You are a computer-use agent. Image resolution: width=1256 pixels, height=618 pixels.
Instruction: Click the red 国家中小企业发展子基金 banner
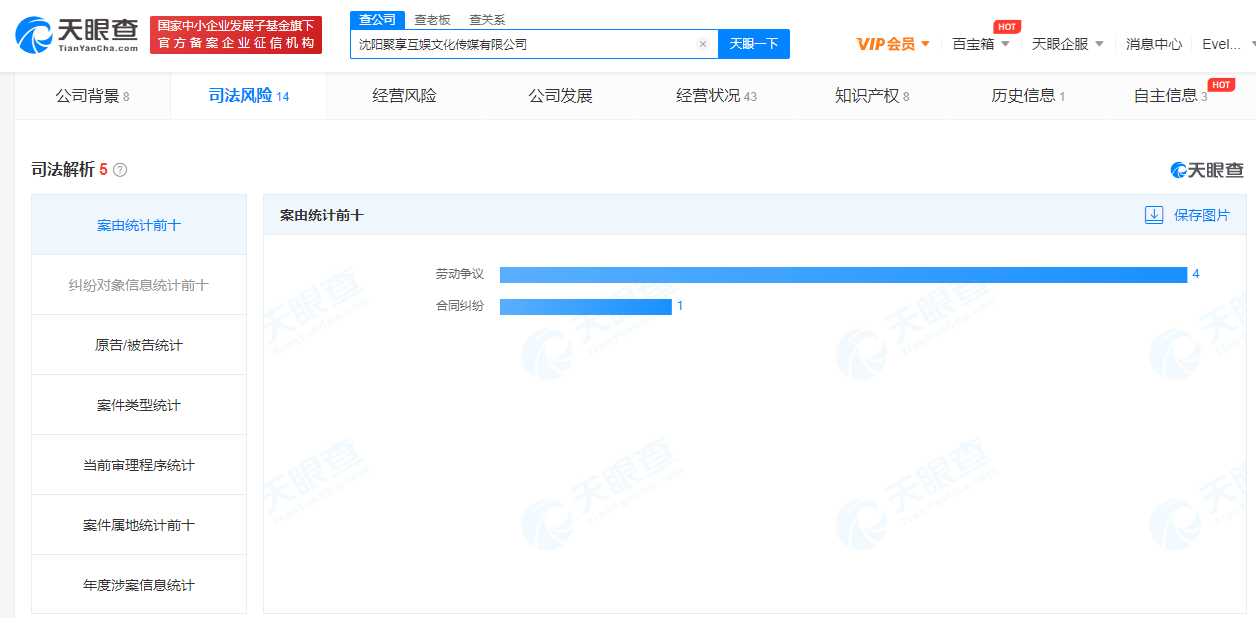pyautogui.click(x=236, y=35)
